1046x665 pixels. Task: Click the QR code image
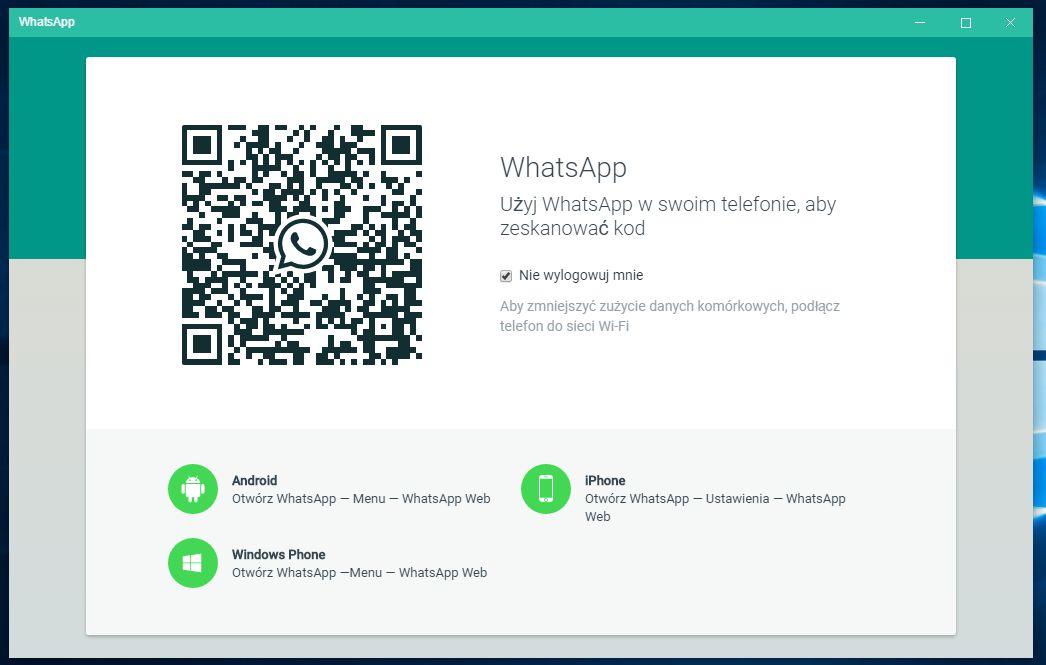pyautogui.click(x=302, y=245)
